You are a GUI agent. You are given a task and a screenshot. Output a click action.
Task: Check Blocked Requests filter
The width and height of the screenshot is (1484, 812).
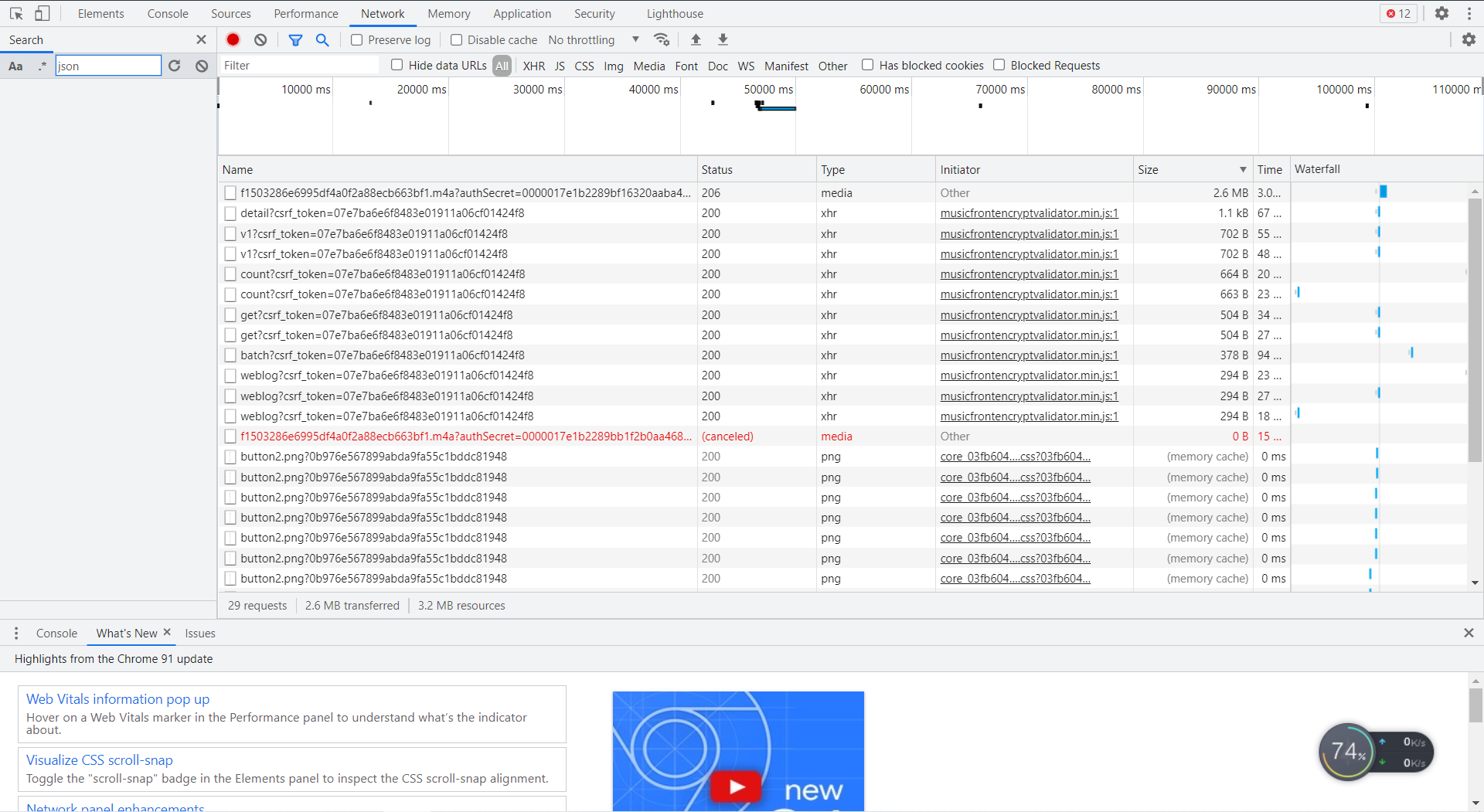pyautogui.click(x=999, y=65)
